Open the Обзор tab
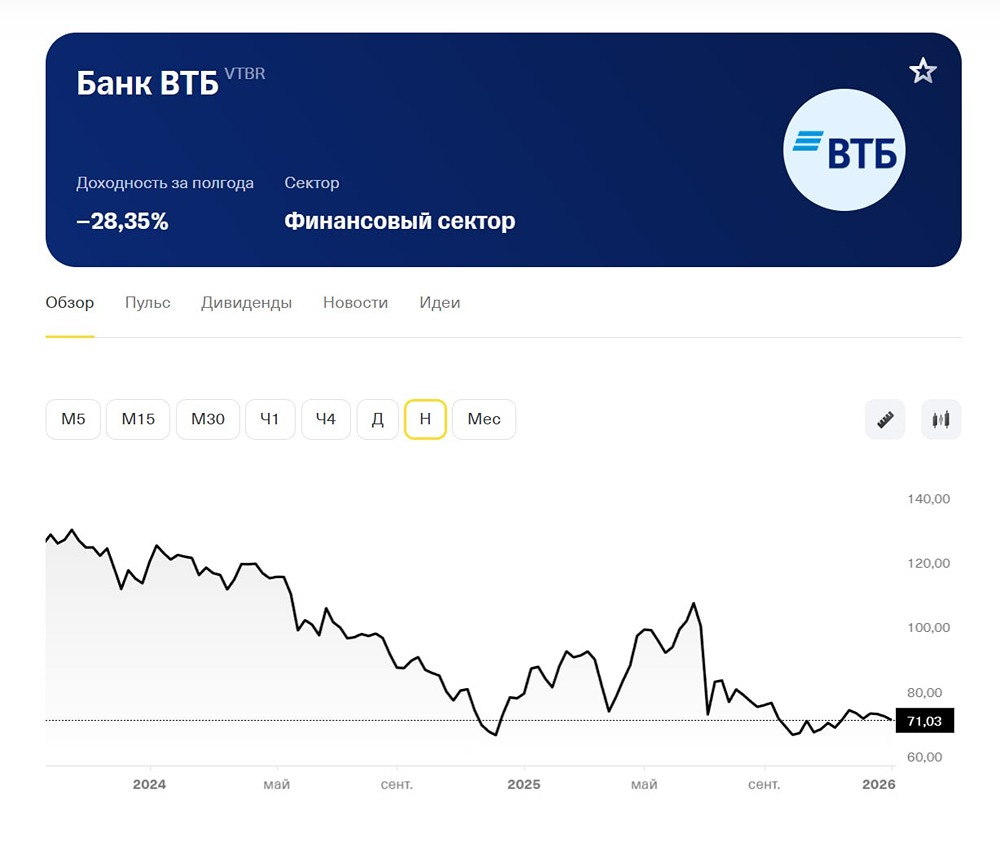 coord(70,303)
